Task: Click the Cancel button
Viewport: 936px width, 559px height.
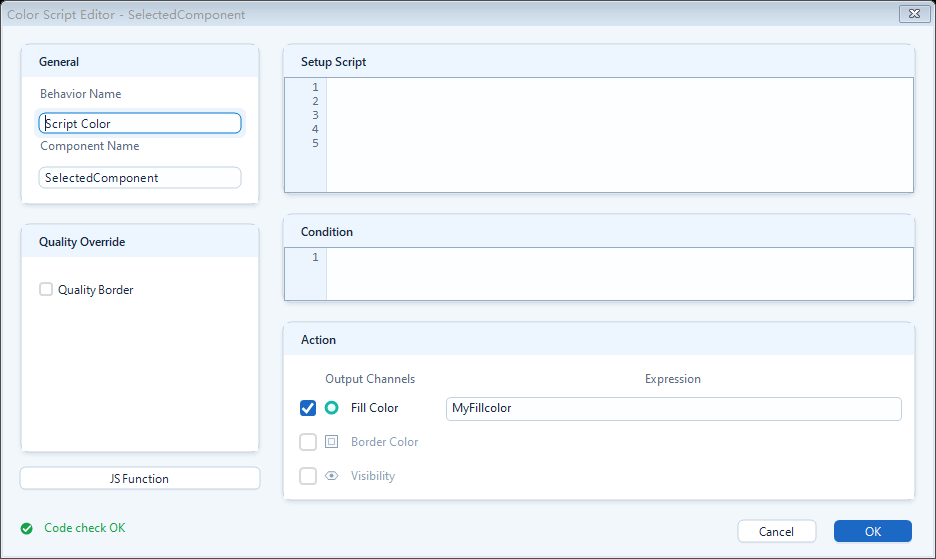Action: pos(777,532)
